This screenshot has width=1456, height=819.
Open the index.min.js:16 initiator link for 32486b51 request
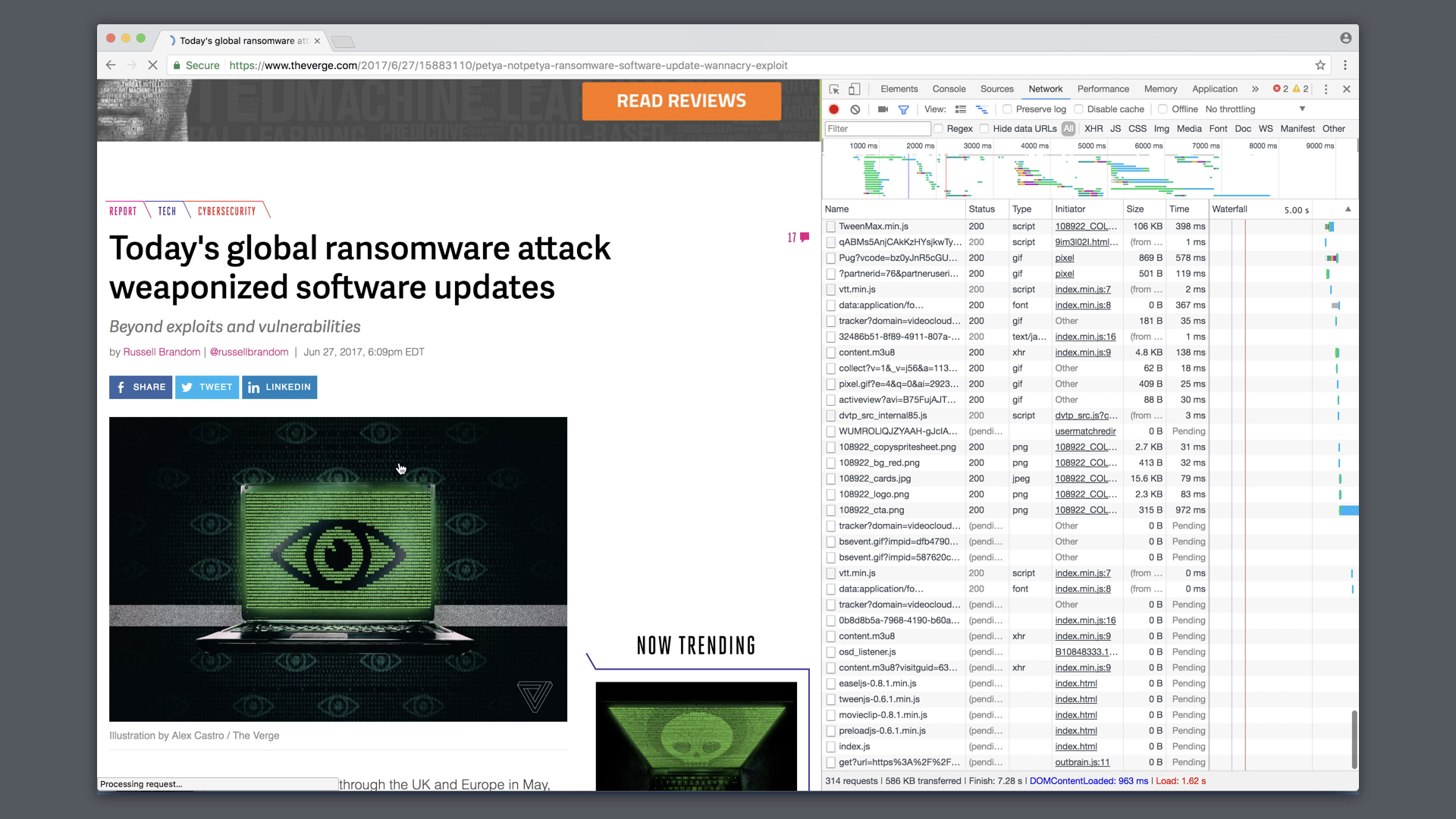(1085, 337)
